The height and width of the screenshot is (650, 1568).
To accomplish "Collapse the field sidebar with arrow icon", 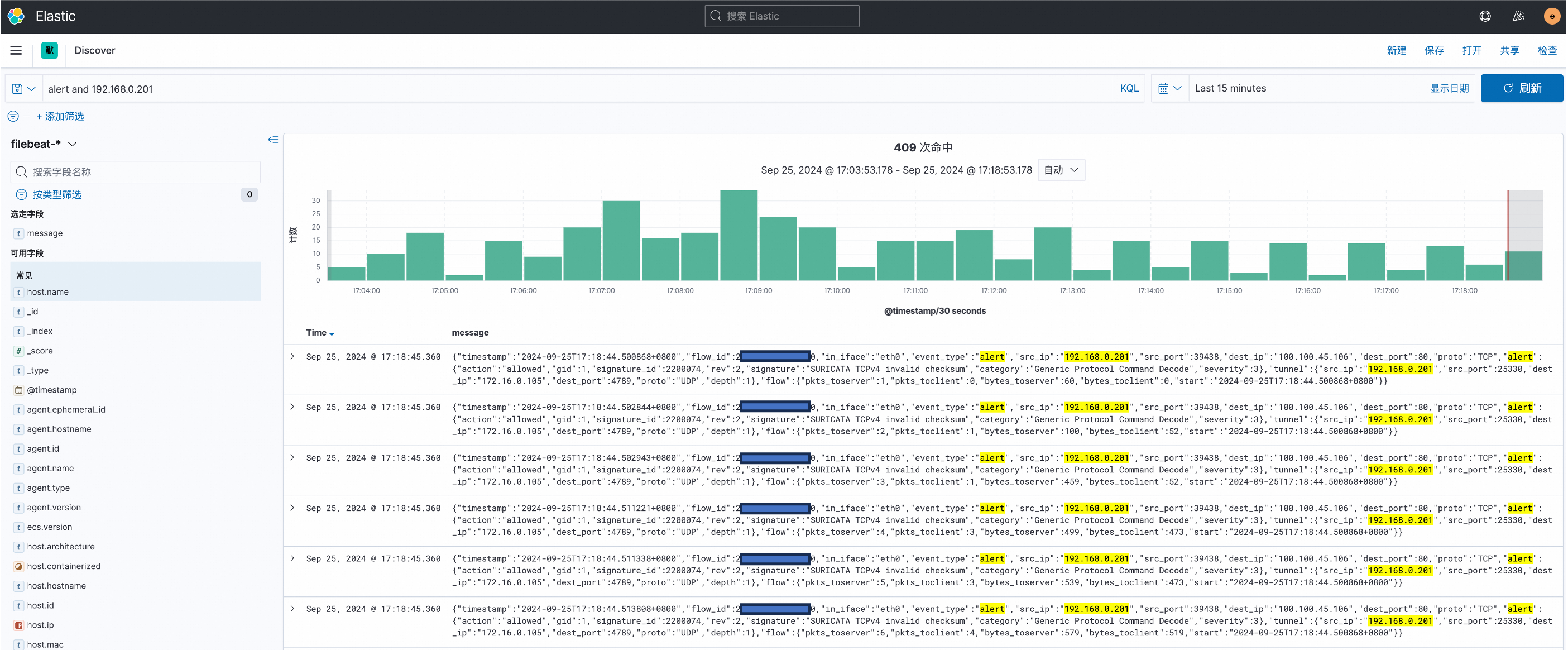I will [x=274, y=140].
